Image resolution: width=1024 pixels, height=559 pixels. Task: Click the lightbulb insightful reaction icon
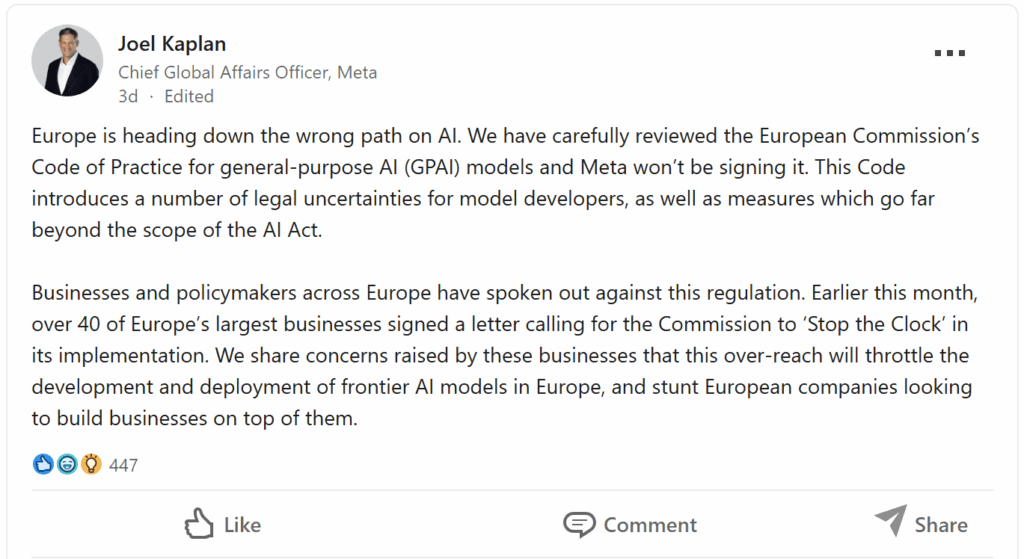91,464
